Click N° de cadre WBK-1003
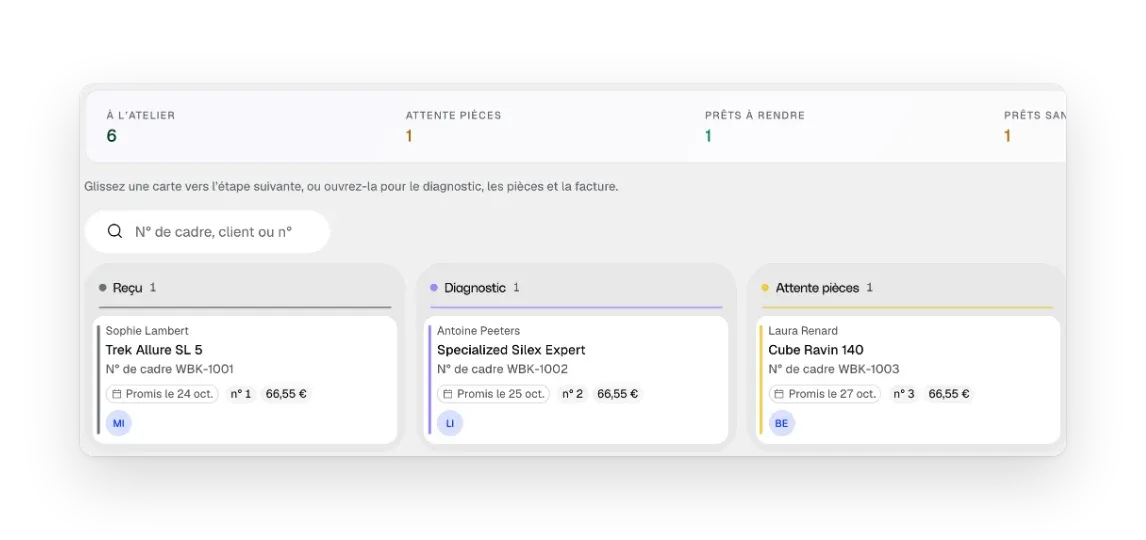 pos(834,369)
